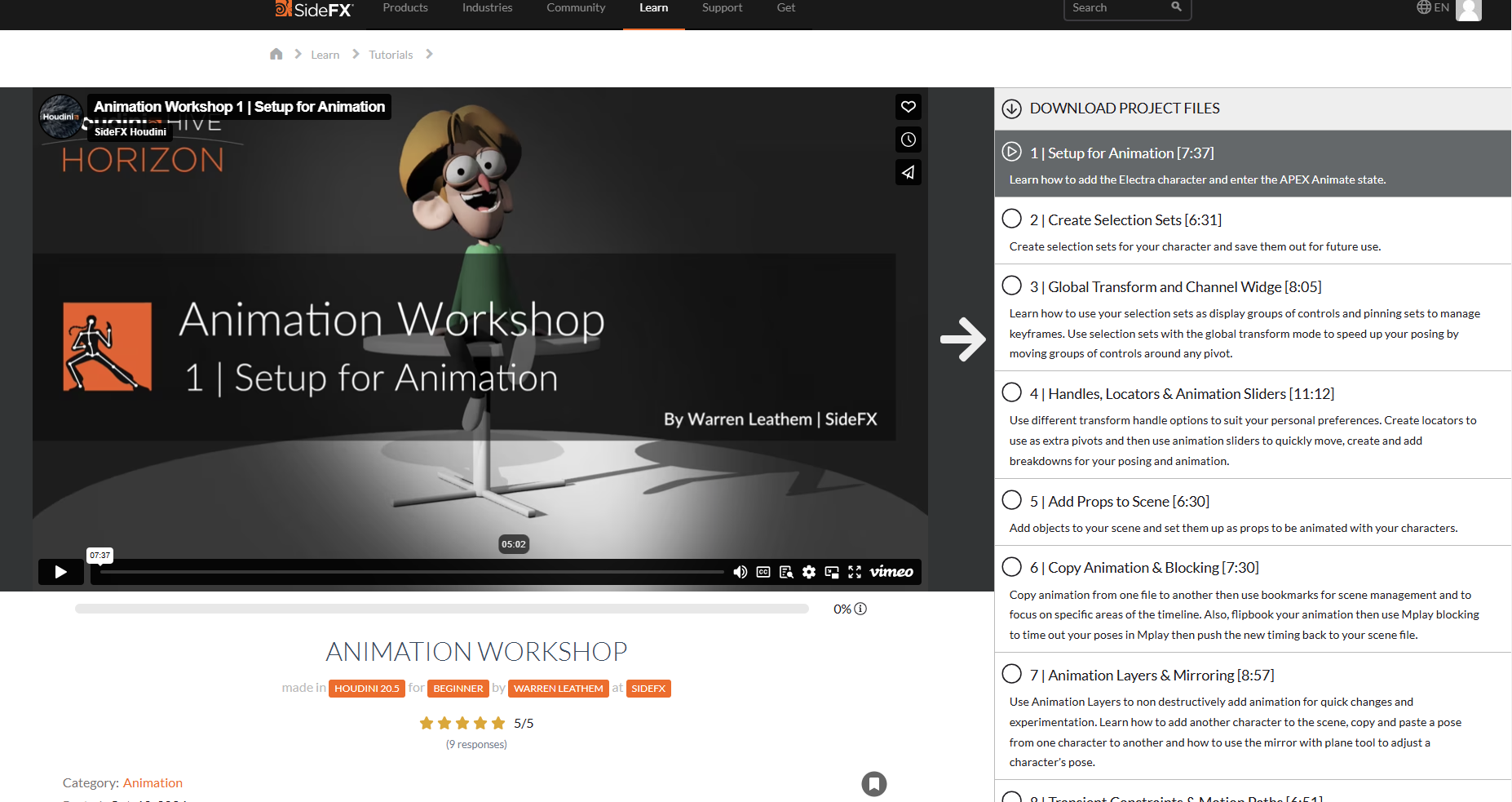Click the heart like icon on video
1512x802 pixels.
coord(908,107)
